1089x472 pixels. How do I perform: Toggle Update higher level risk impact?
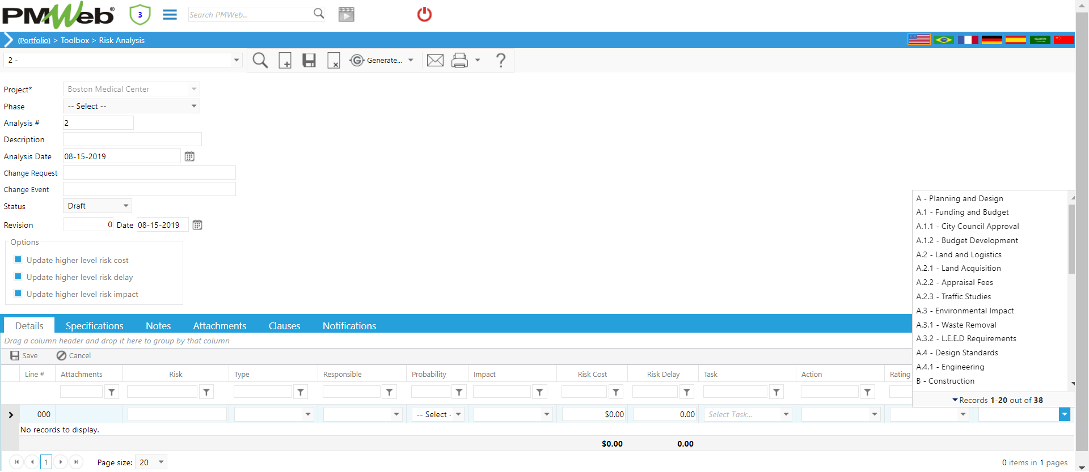(x=18, y=294)
